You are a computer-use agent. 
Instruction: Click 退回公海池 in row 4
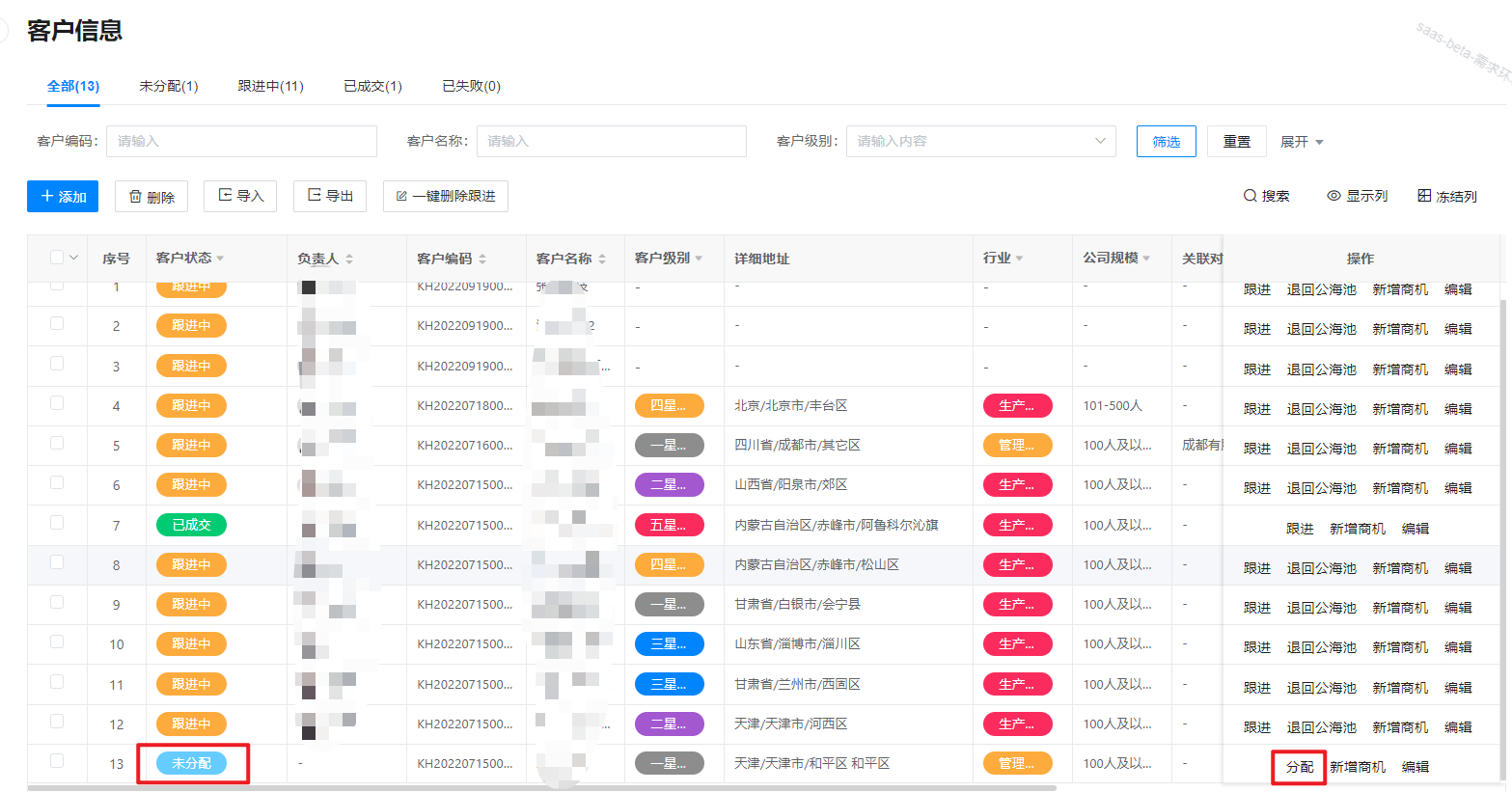click(1322, 409)
